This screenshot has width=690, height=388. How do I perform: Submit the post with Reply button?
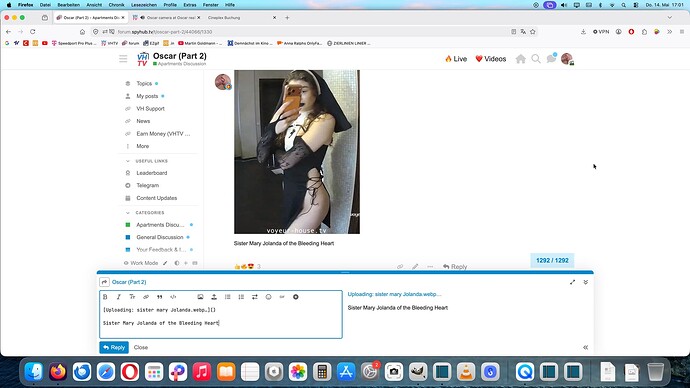[x=114, y=348]
